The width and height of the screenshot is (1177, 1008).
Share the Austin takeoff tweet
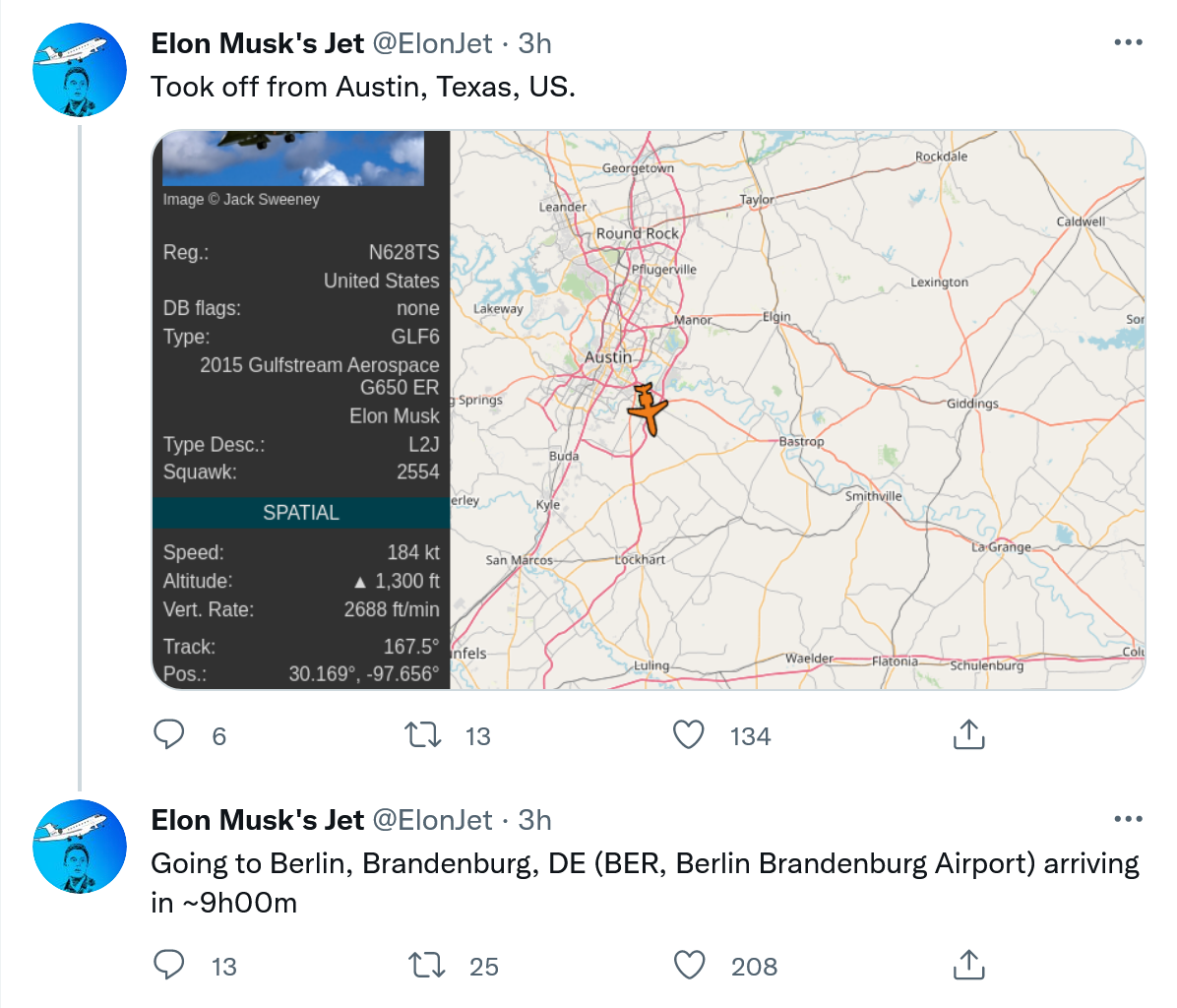click(968, 734)
